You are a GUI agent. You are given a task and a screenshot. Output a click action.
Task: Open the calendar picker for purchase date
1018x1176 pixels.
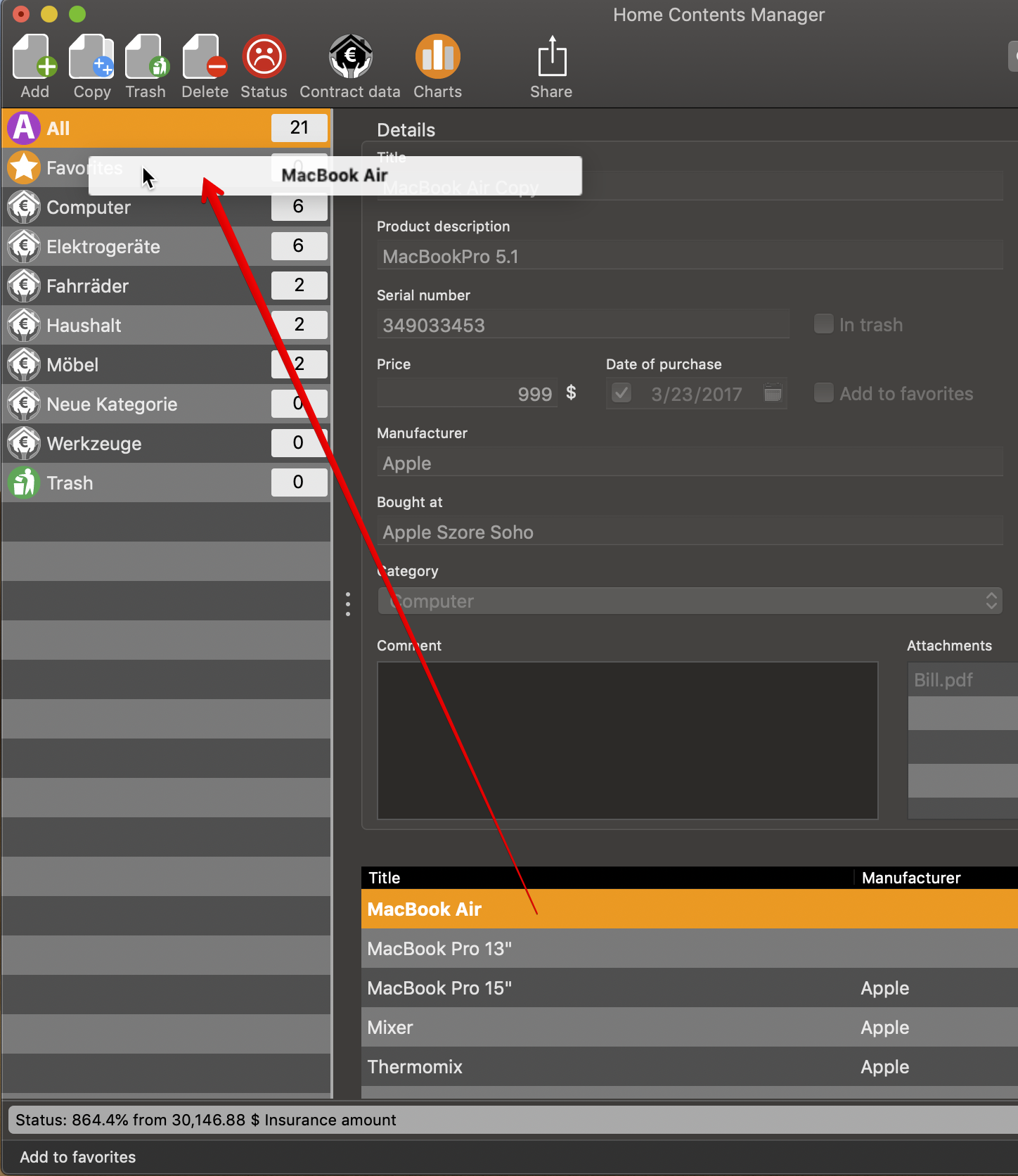[x=773, y=392]
